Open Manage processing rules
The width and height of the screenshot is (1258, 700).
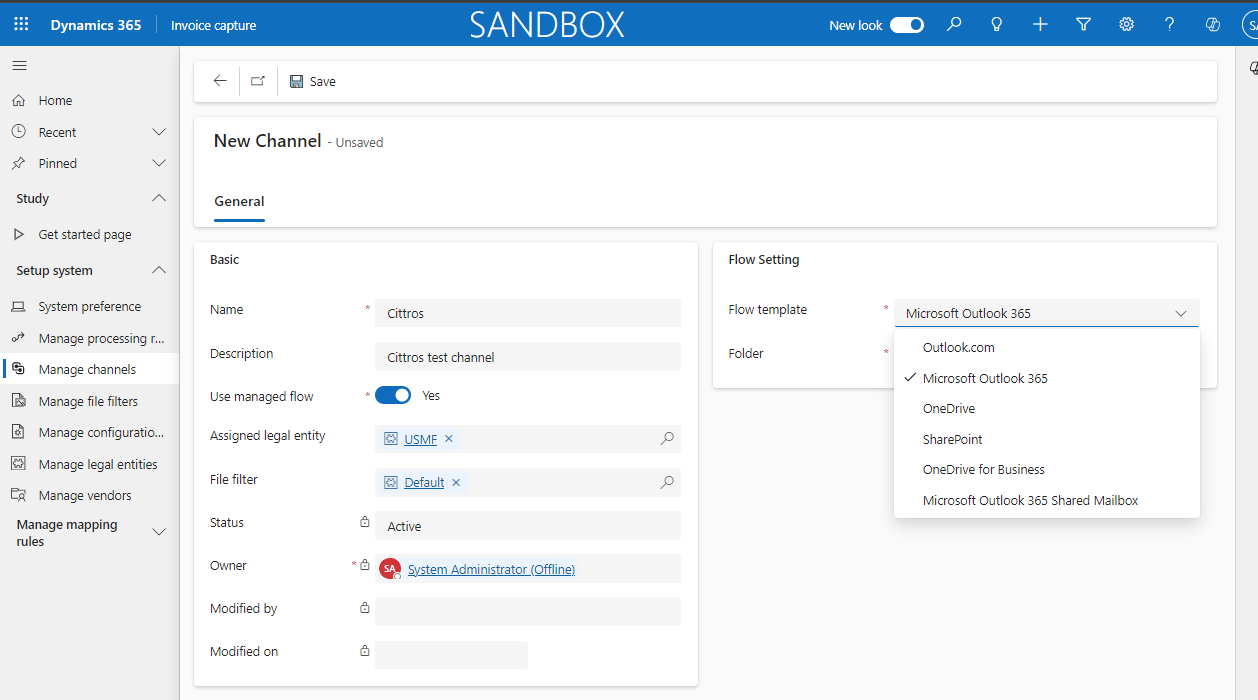pyautogui.click(x=90, y=338)
